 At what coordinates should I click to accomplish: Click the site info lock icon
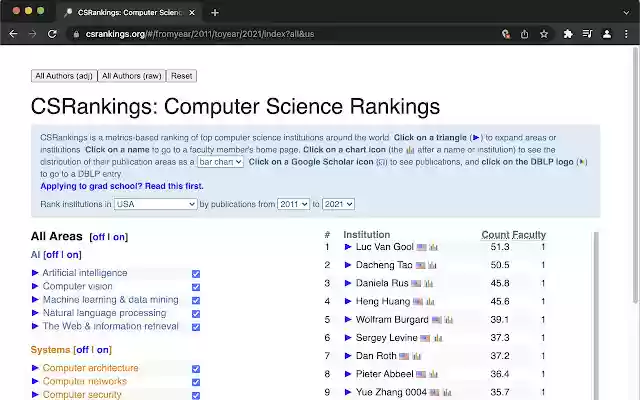[x=76, y=34]
